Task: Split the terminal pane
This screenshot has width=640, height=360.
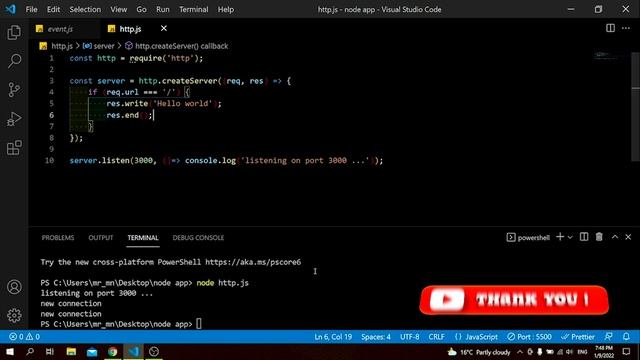Action: coord(584,237)
